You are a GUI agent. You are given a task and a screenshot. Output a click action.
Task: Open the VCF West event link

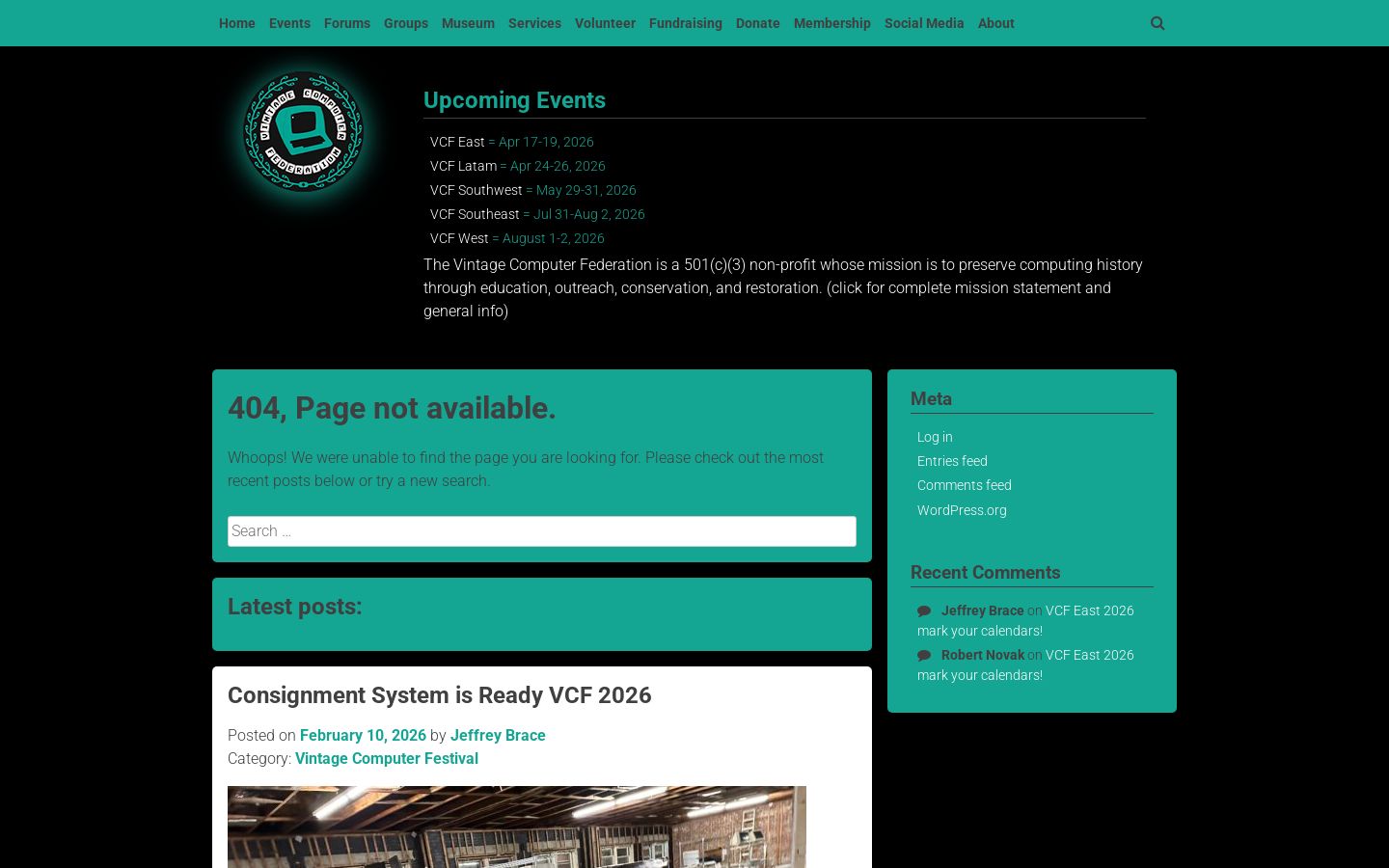459,238
